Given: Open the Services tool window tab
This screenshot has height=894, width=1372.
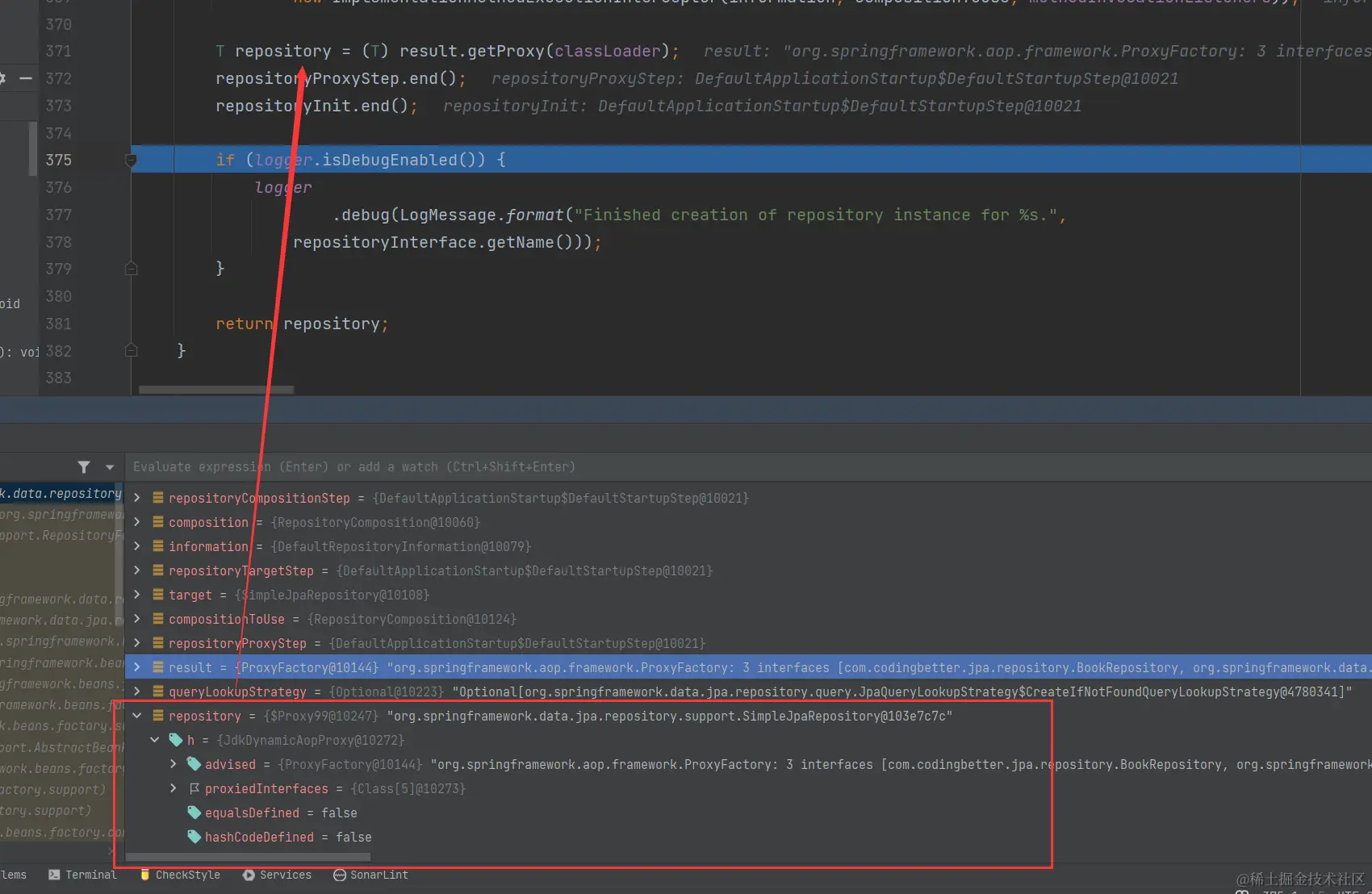Looking at the screenshot, I should coord(277,875).
